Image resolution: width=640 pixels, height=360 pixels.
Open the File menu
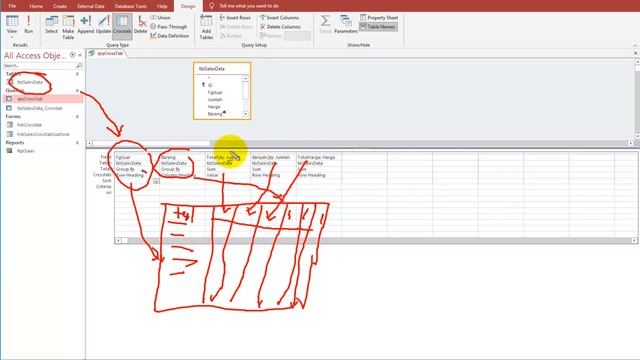click(x=12, y=6)
